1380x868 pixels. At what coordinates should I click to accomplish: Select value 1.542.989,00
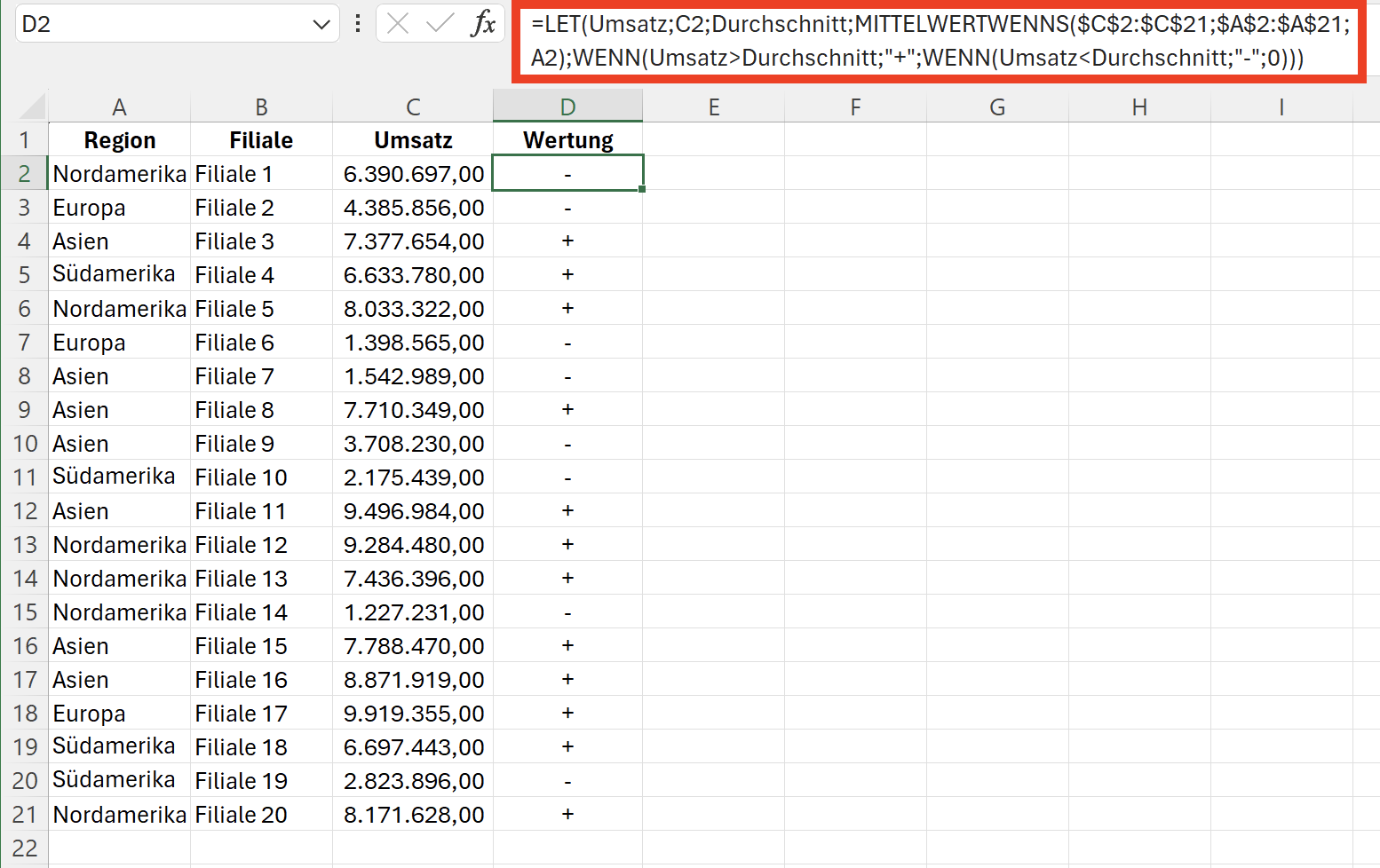[413, 375]
